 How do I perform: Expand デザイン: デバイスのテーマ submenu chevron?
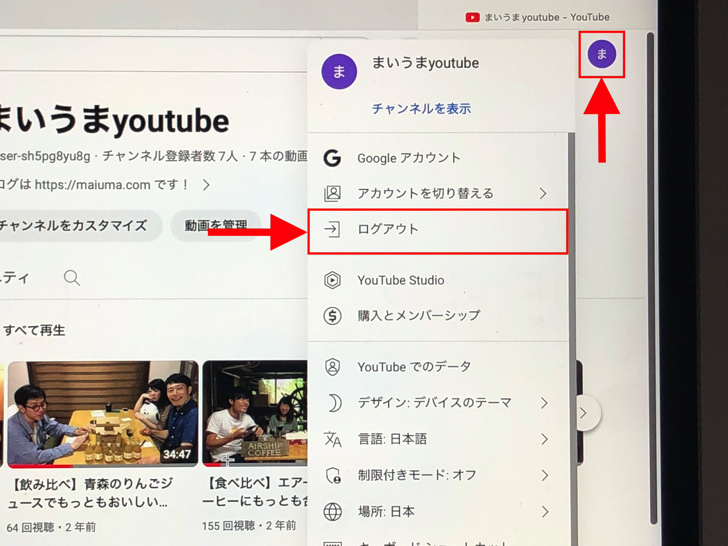coord(544,403)
